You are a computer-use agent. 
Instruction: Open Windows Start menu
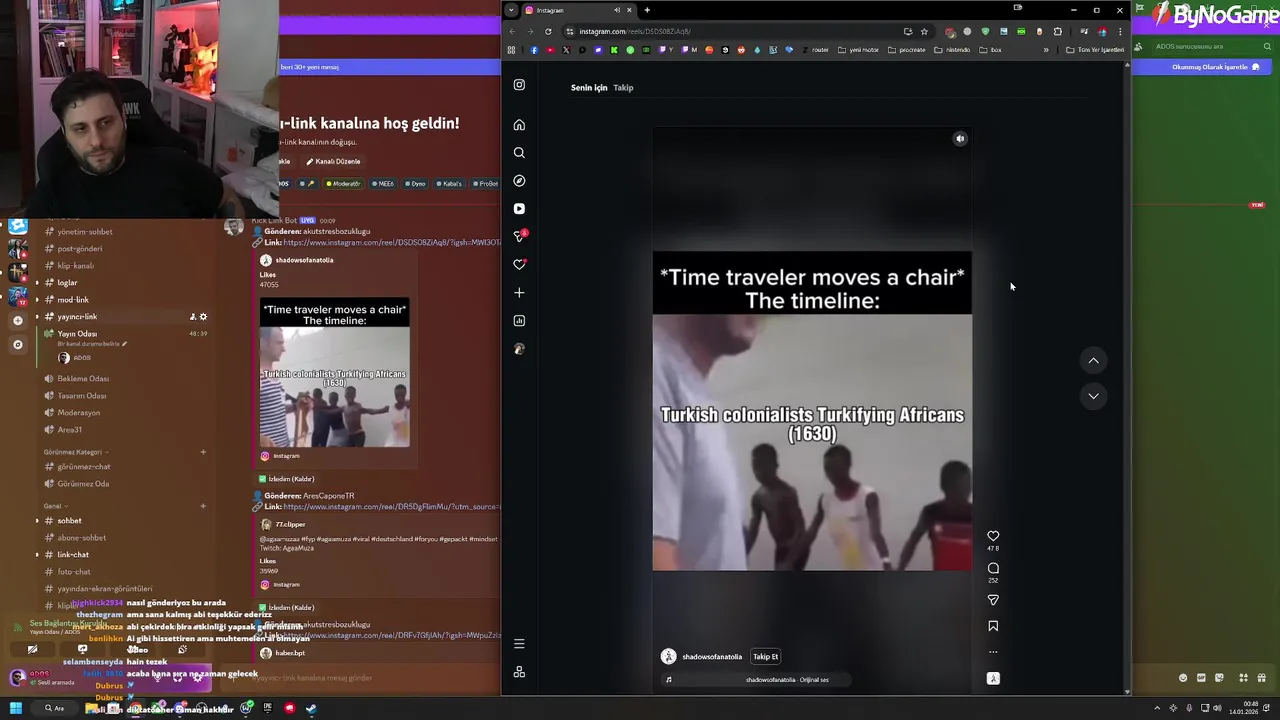point(16,708)
